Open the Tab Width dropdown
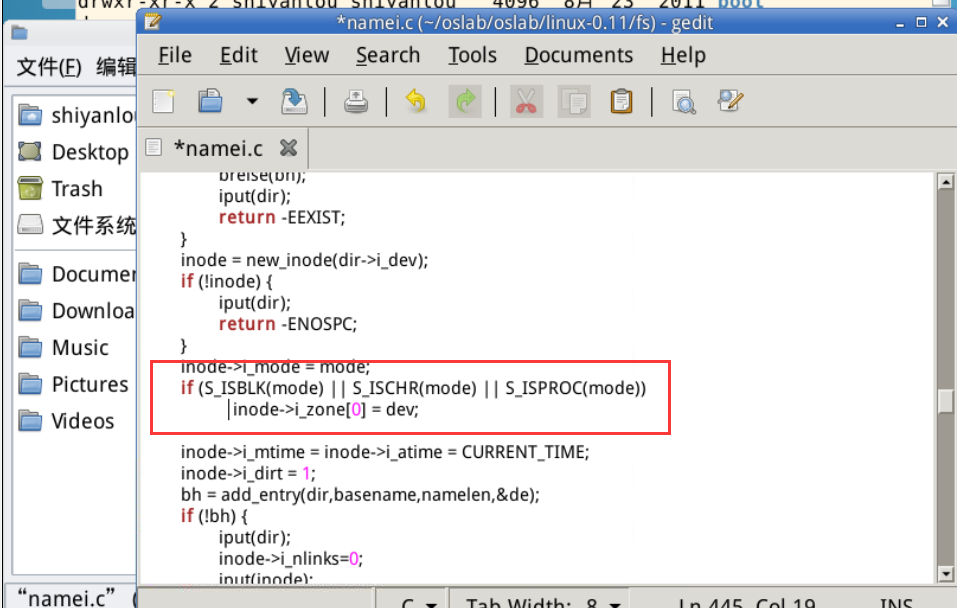The image size is (957, 608). [545, 603]
